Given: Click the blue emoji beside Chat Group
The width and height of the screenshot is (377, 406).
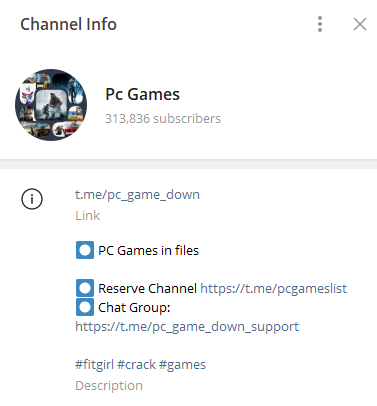Looking at the screenshot, I should 85,307.
